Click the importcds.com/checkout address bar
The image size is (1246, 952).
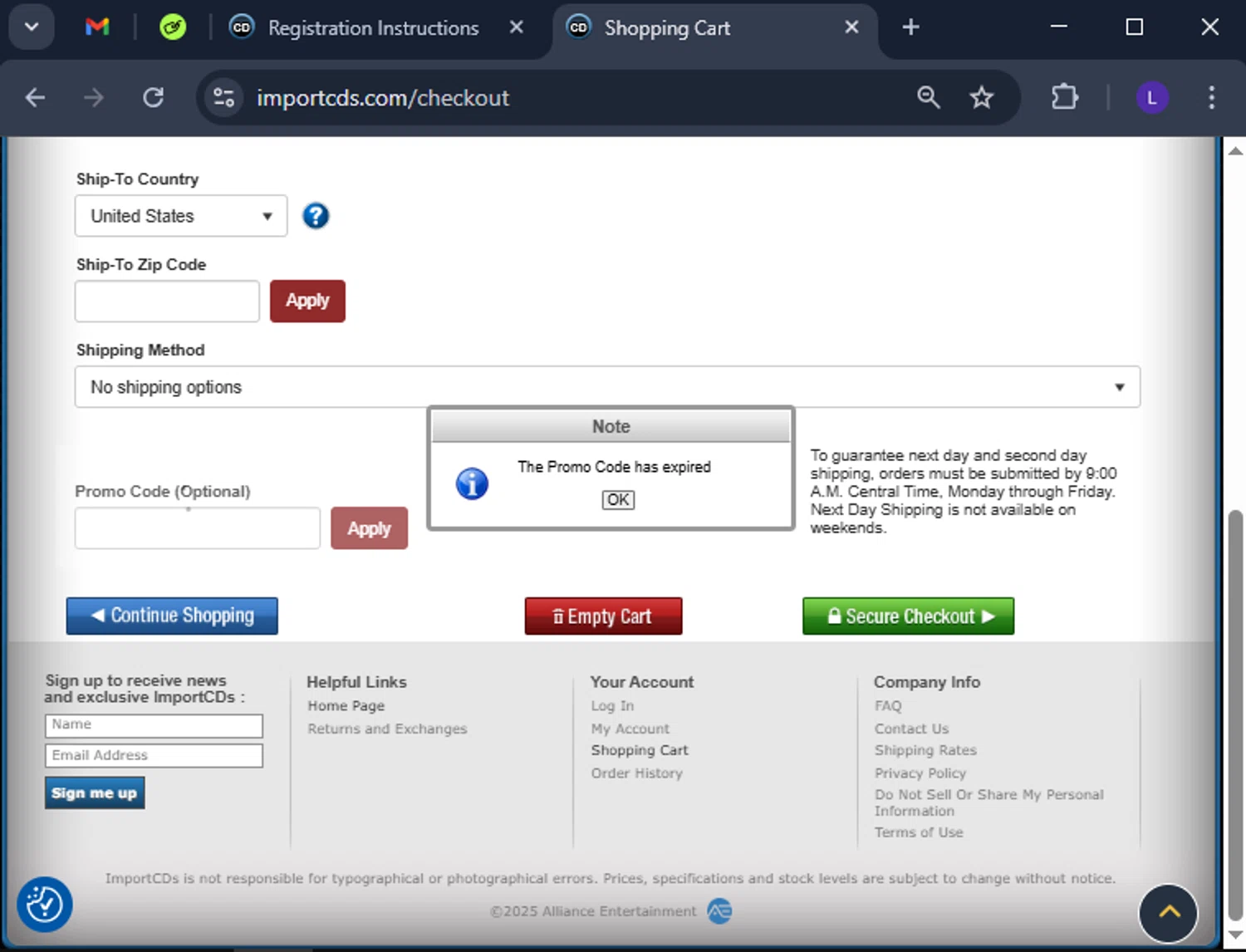tap(382, 98)
